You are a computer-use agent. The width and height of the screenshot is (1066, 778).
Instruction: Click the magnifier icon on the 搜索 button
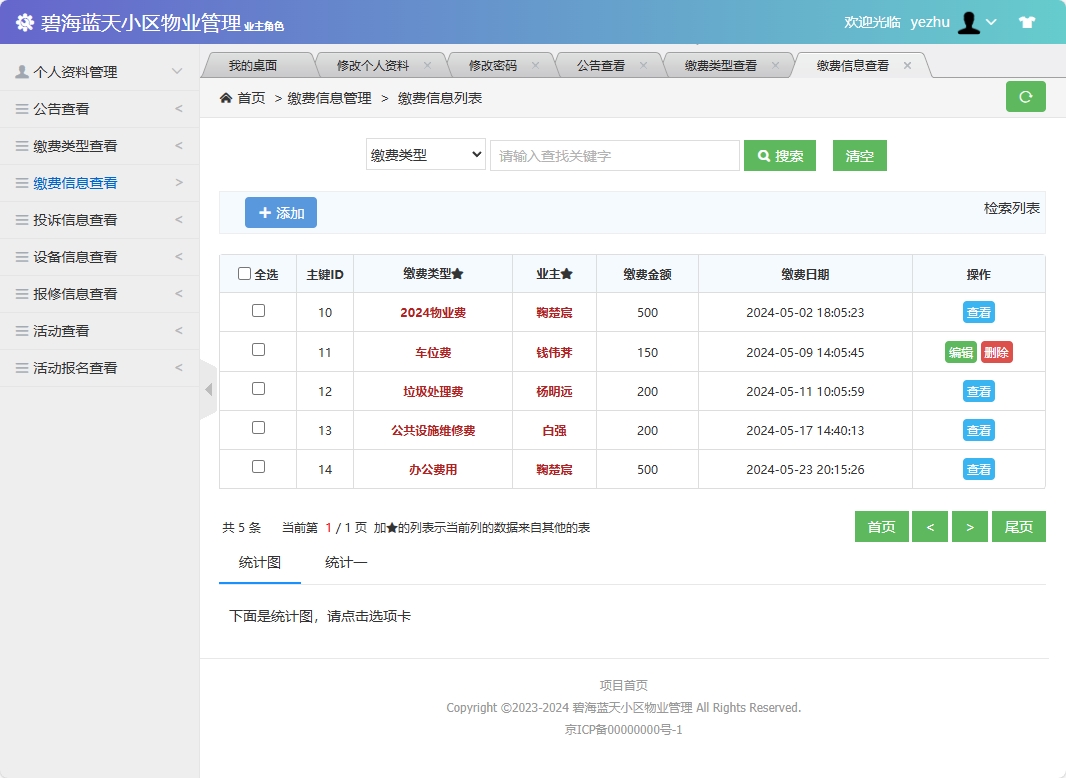pos(763,155)
